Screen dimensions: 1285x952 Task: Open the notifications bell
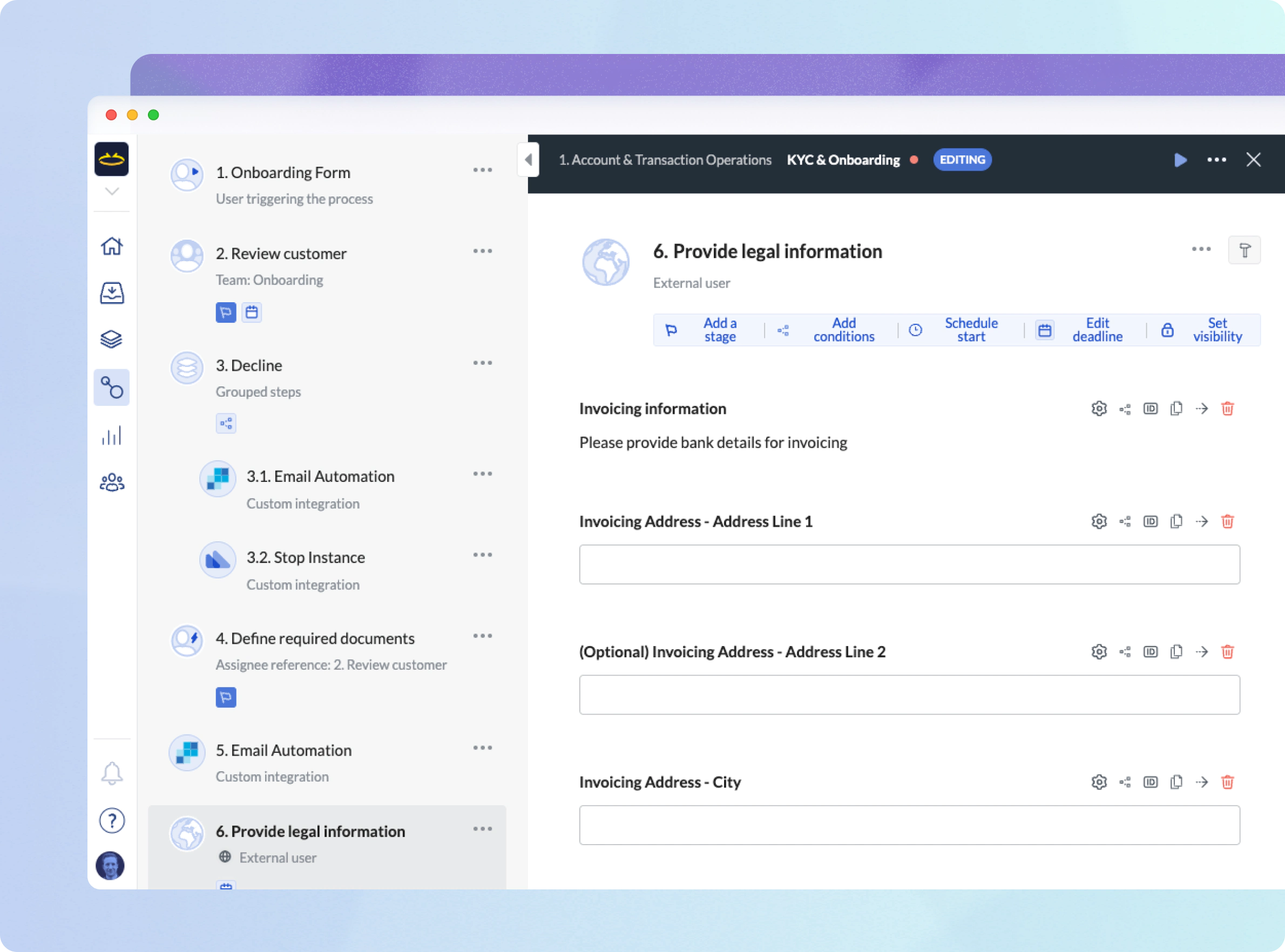[x=111, y=773]
